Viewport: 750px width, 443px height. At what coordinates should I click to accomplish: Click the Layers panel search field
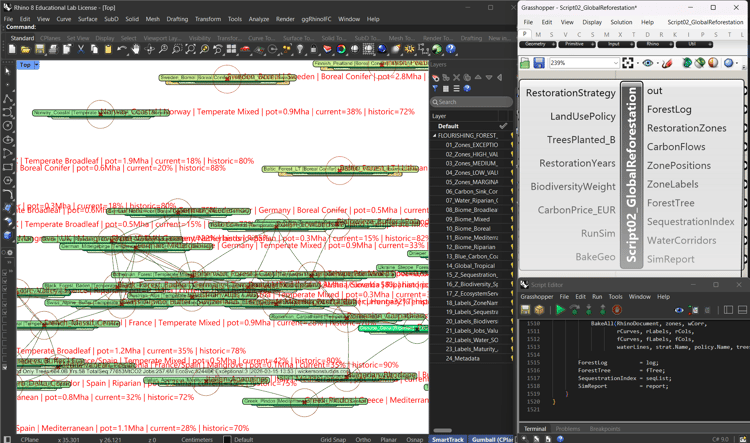pyautogui.click(x=471, y=102)
